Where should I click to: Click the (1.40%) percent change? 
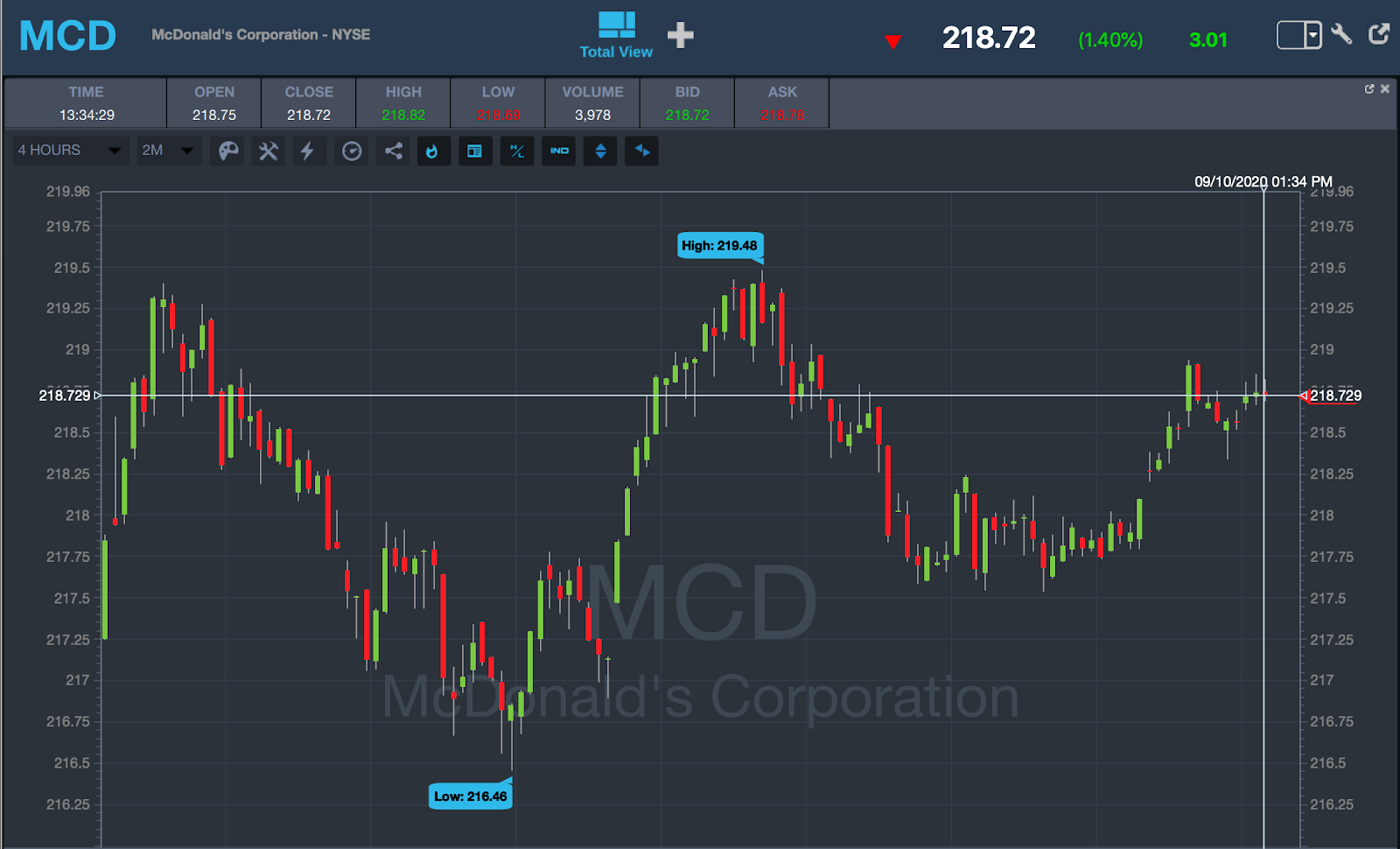coord(1110,39)
